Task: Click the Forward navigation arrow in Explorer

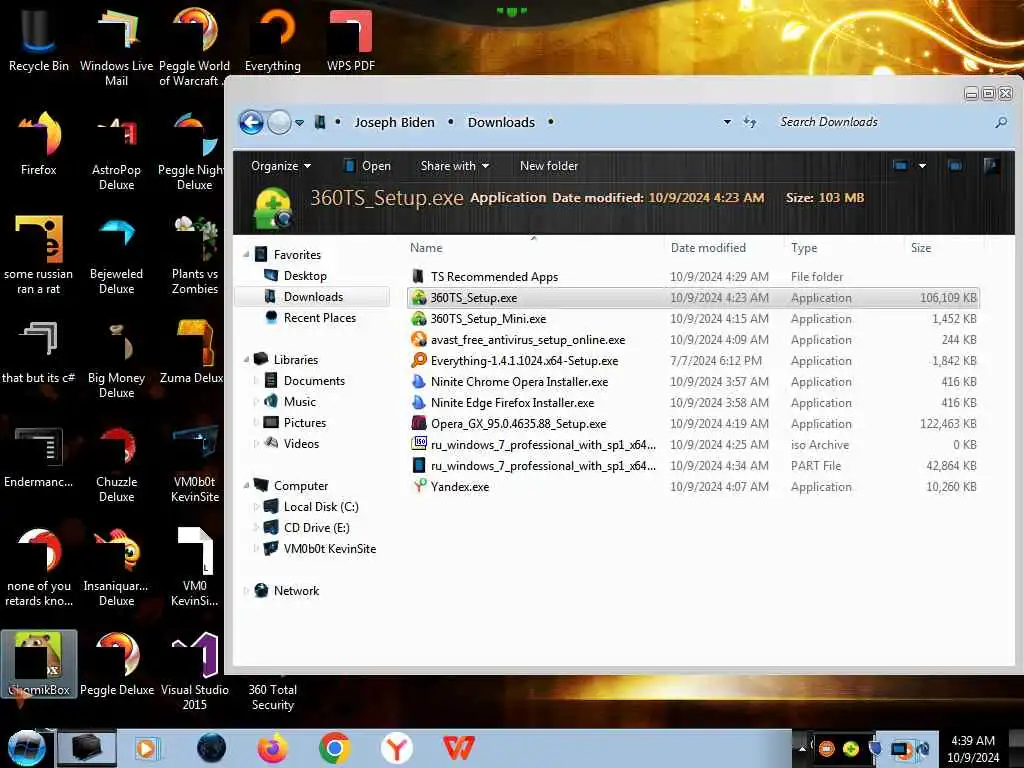Action: [x=280, y=122]
